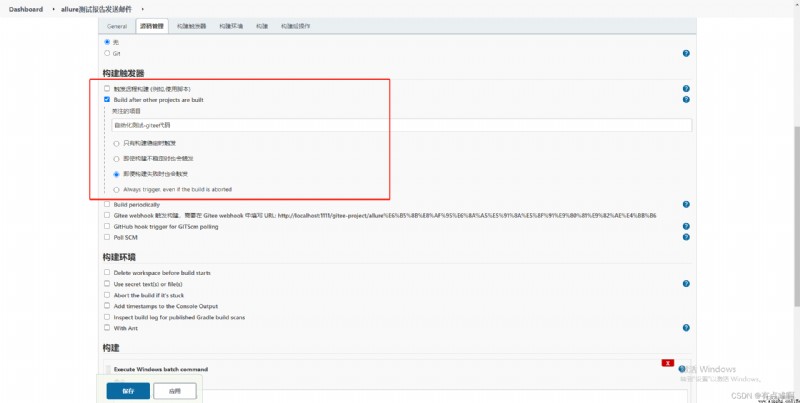The width and height of the screenshot is (800, 403).
Task: Delete the Execute Windows batch command step
Action: click(x=667, y=363)
